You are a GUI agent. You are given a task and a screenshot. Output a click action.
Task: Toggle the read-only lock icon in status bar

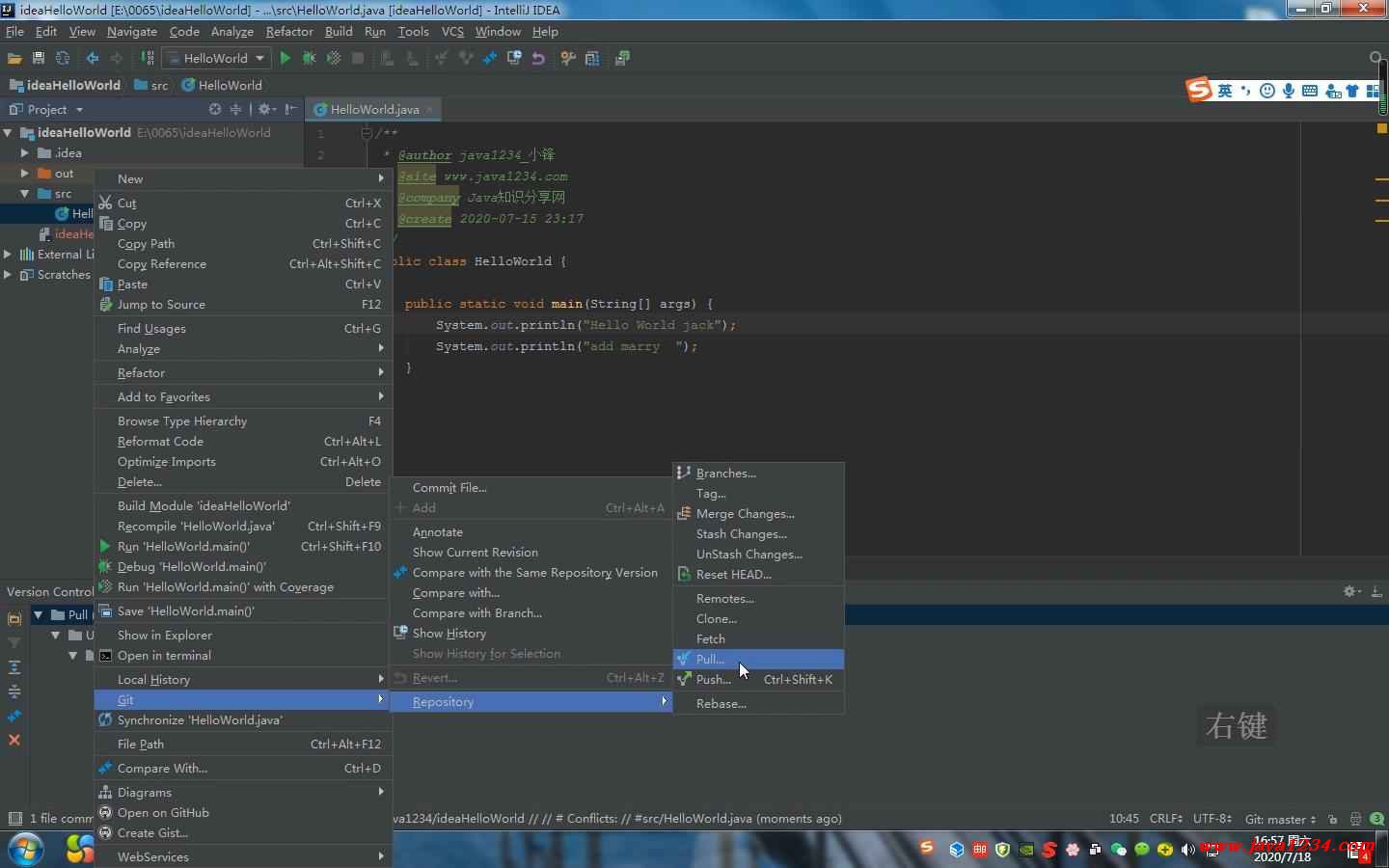[1332, 819]
